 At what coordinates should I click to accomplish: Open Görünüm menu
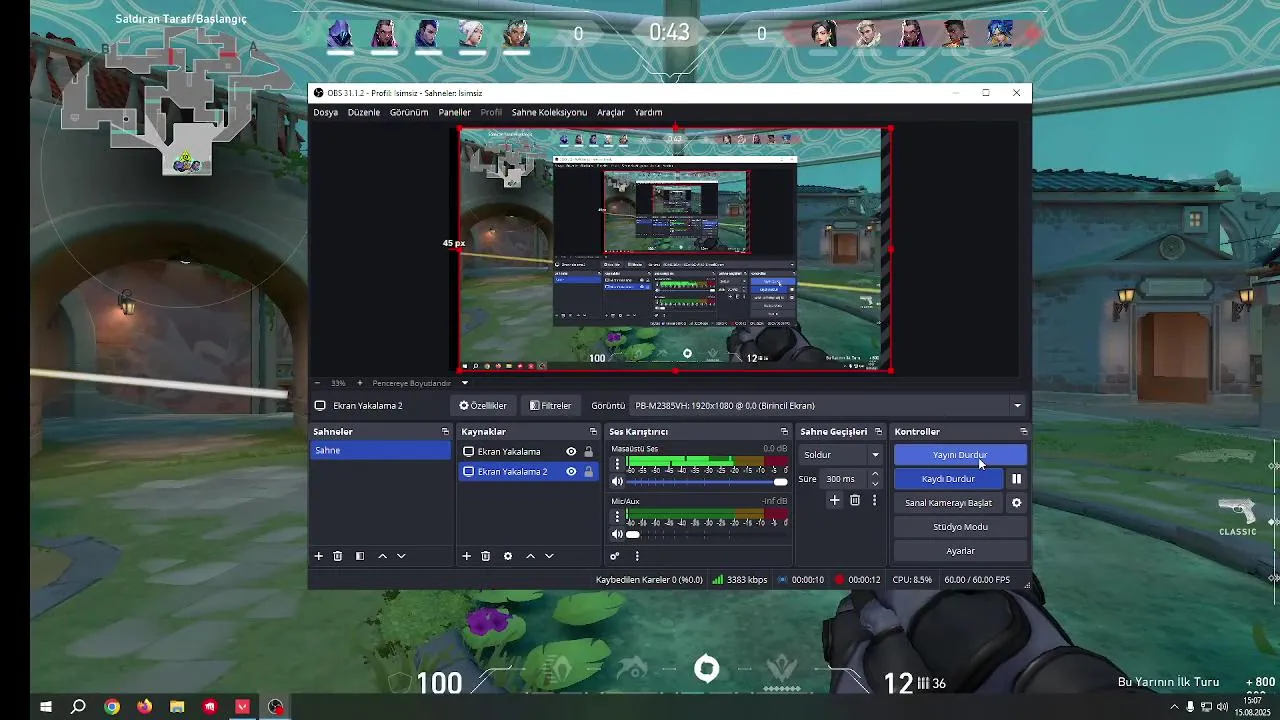click(x=409, y=112)
